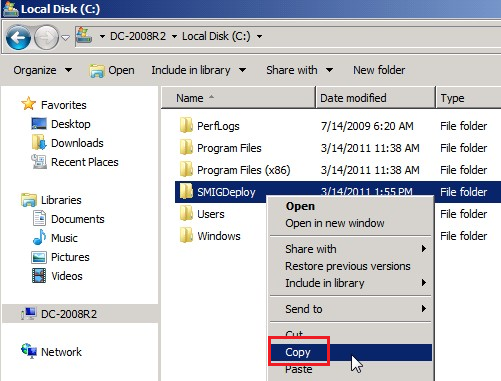
Task: Select the Users folder icon
Action: tap(186, 213)
